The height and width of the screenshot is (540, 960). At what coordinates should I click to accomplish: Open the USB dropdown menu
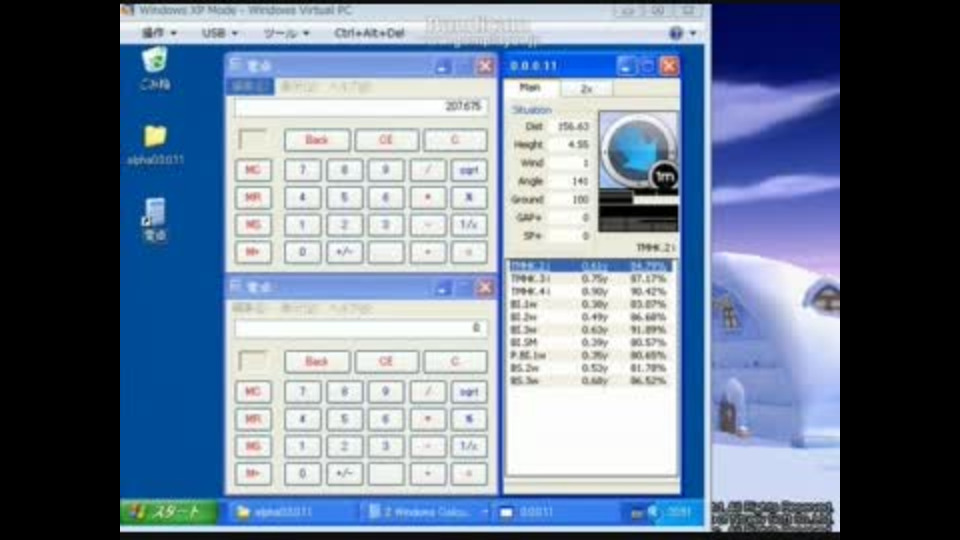point(219,33)
